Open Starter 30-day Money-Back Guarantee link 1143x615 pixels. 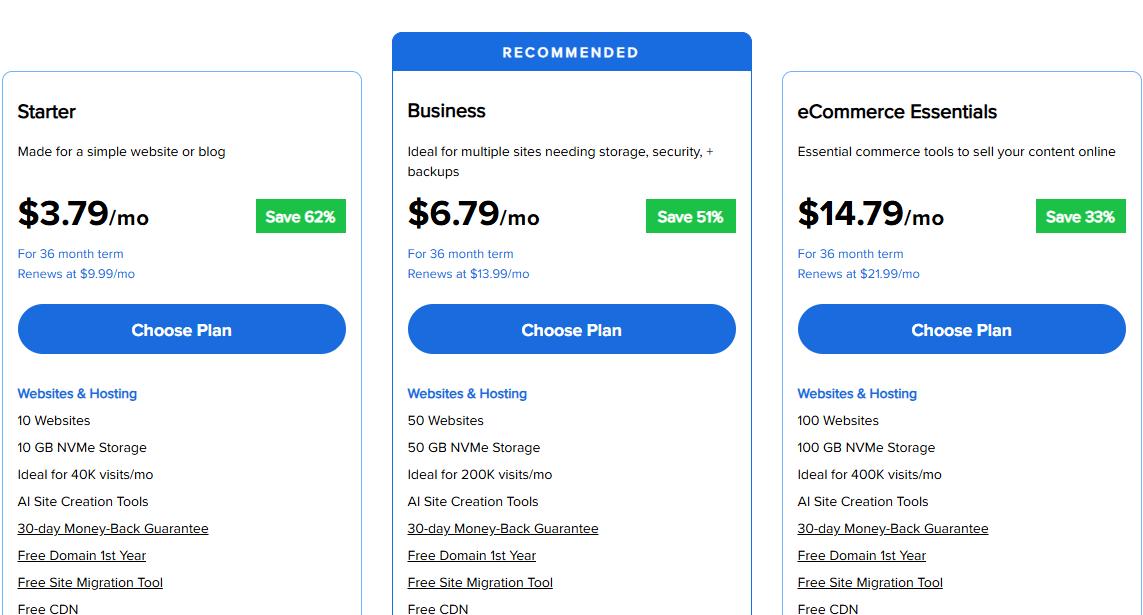pos(113,529)
